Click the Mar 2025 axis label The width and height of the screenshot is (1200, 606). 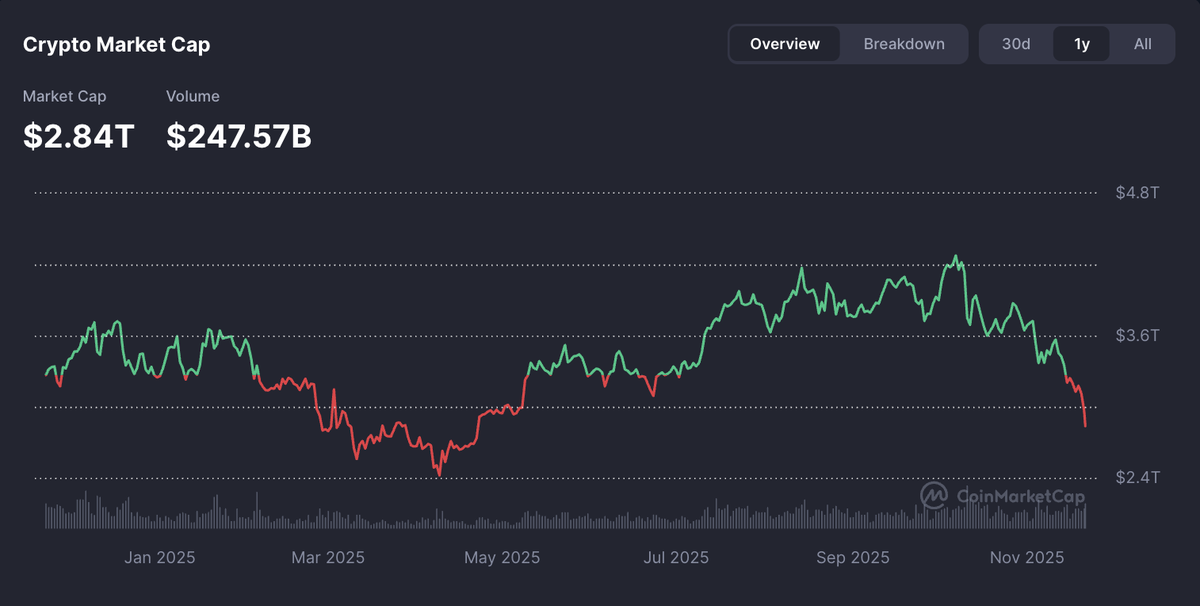pos(328,557)
